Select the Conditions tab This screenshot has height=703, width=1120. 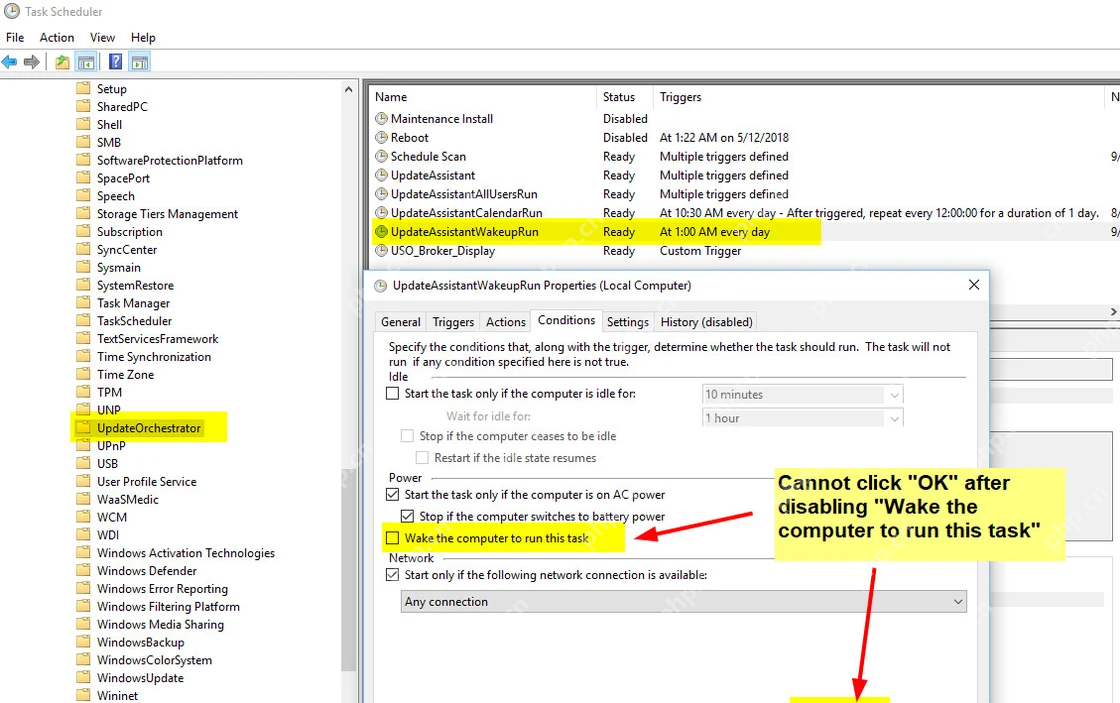[566, 320]
